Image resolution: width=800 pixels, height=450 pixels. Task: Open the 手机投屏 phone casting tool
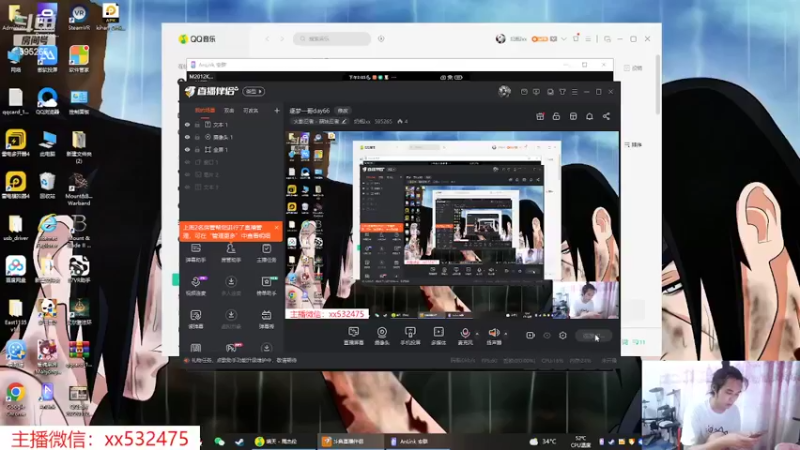[x=410, y=336]
